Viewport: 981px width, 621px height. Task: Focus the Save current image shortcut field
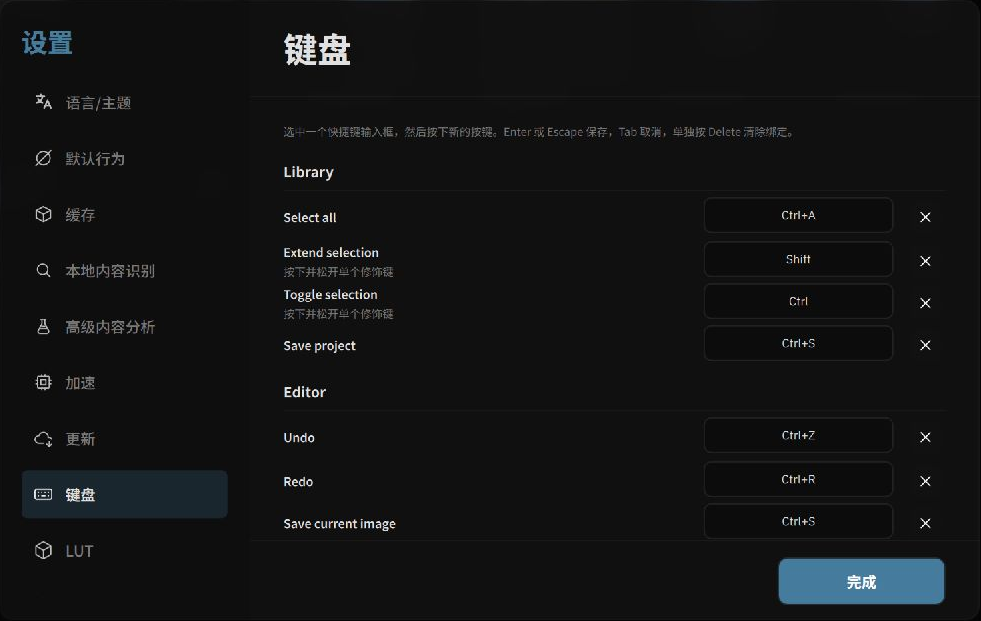pos(798,521)
